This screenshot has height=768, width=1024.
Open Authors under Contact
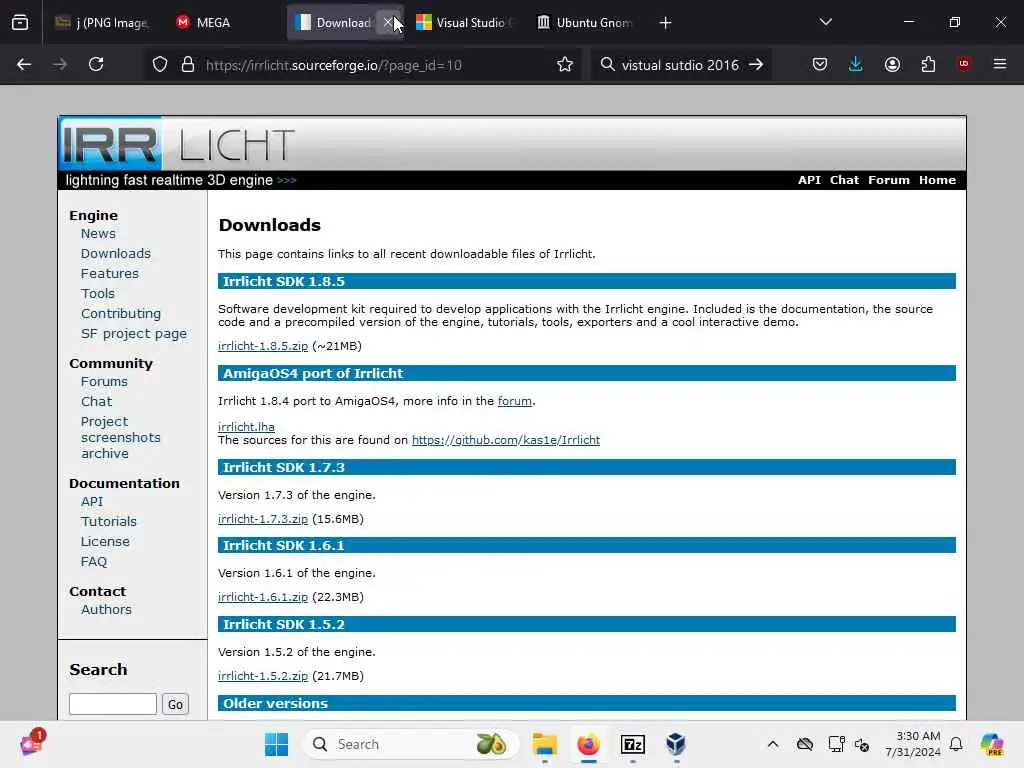point(106,609)
